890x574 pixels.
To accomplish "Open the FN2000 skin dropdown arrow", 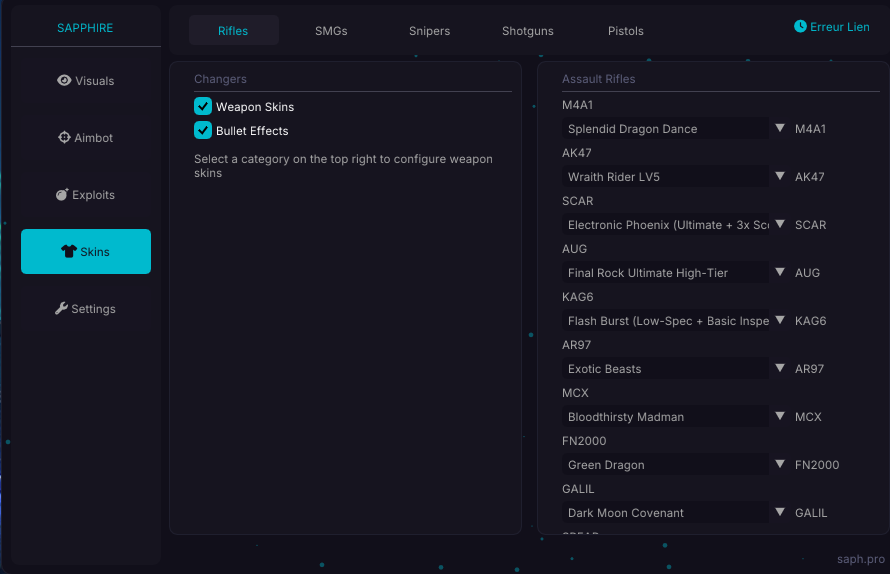I will (780, 464).
